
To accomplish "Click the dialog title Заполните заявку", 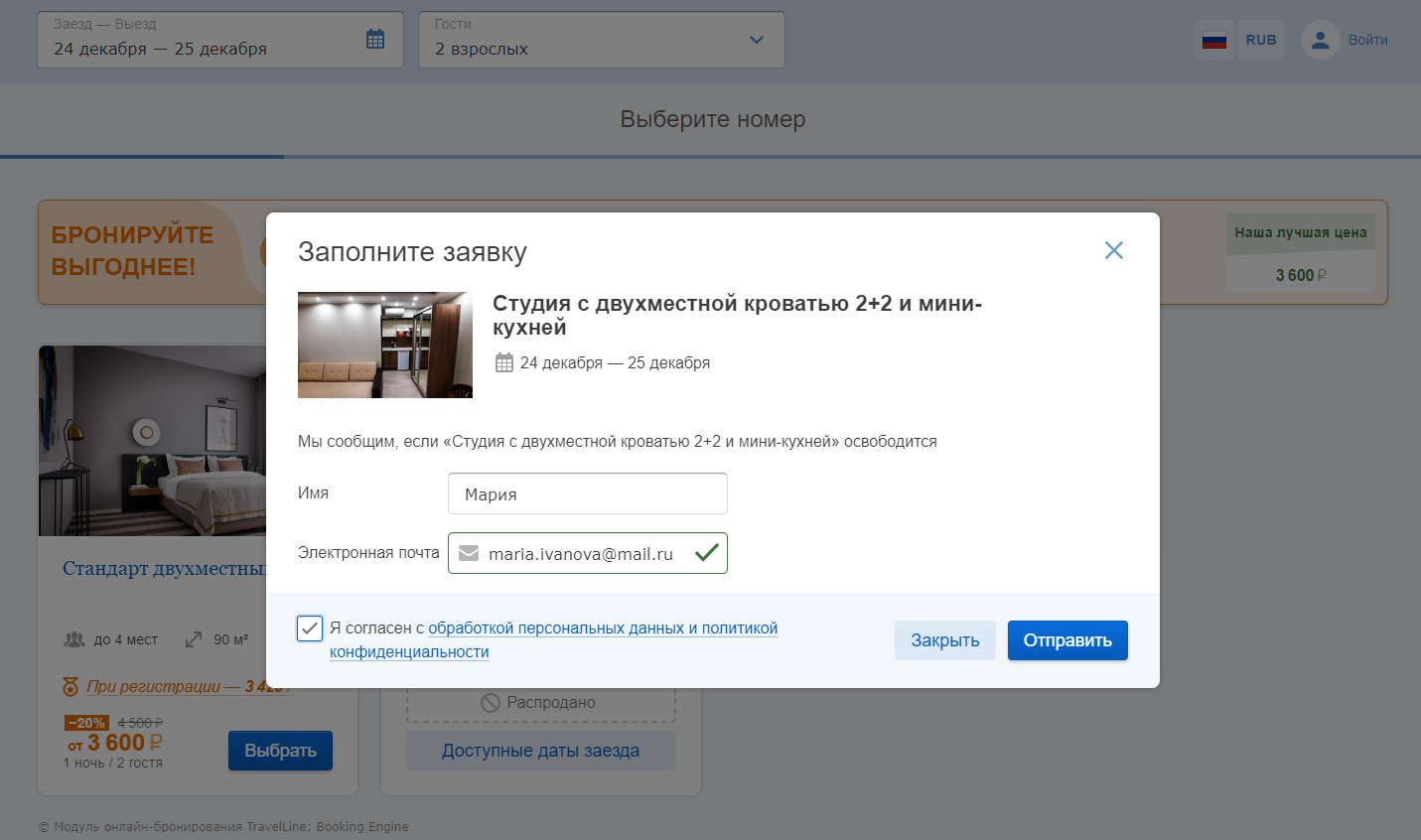I will click(x=412, y=252).
